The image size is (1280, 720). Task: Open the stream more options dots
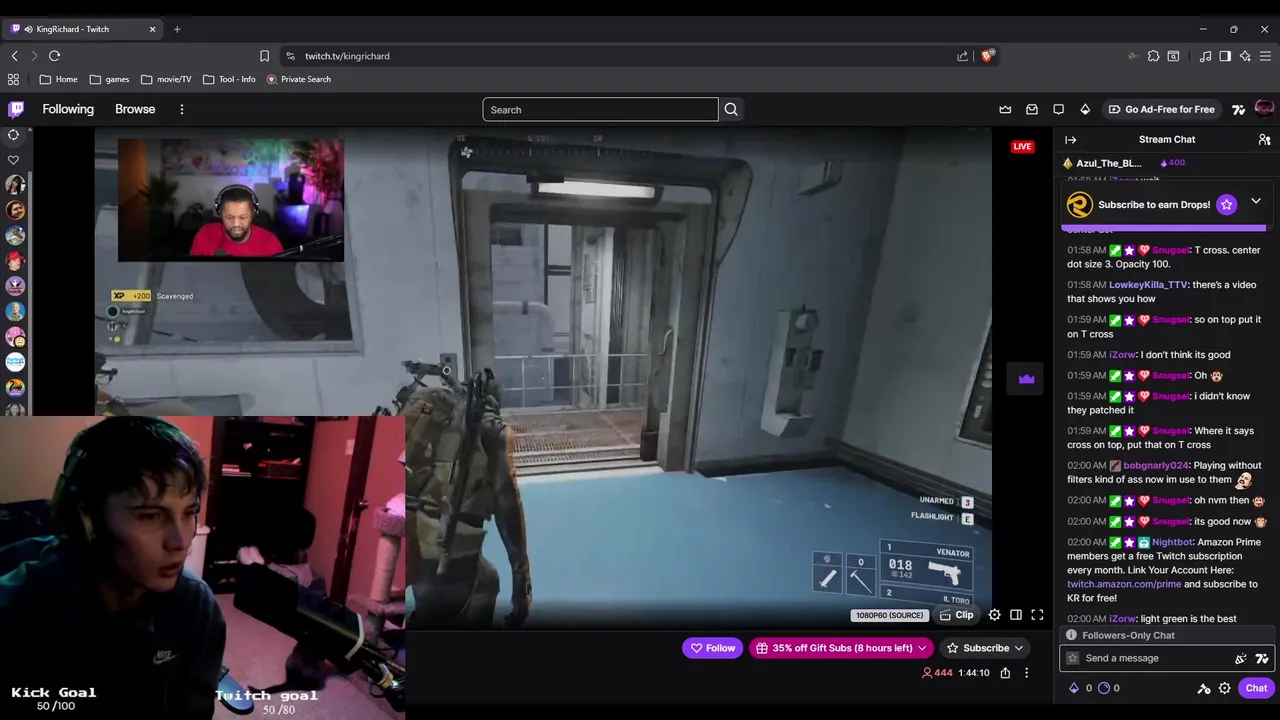(x=1026, y=673)
